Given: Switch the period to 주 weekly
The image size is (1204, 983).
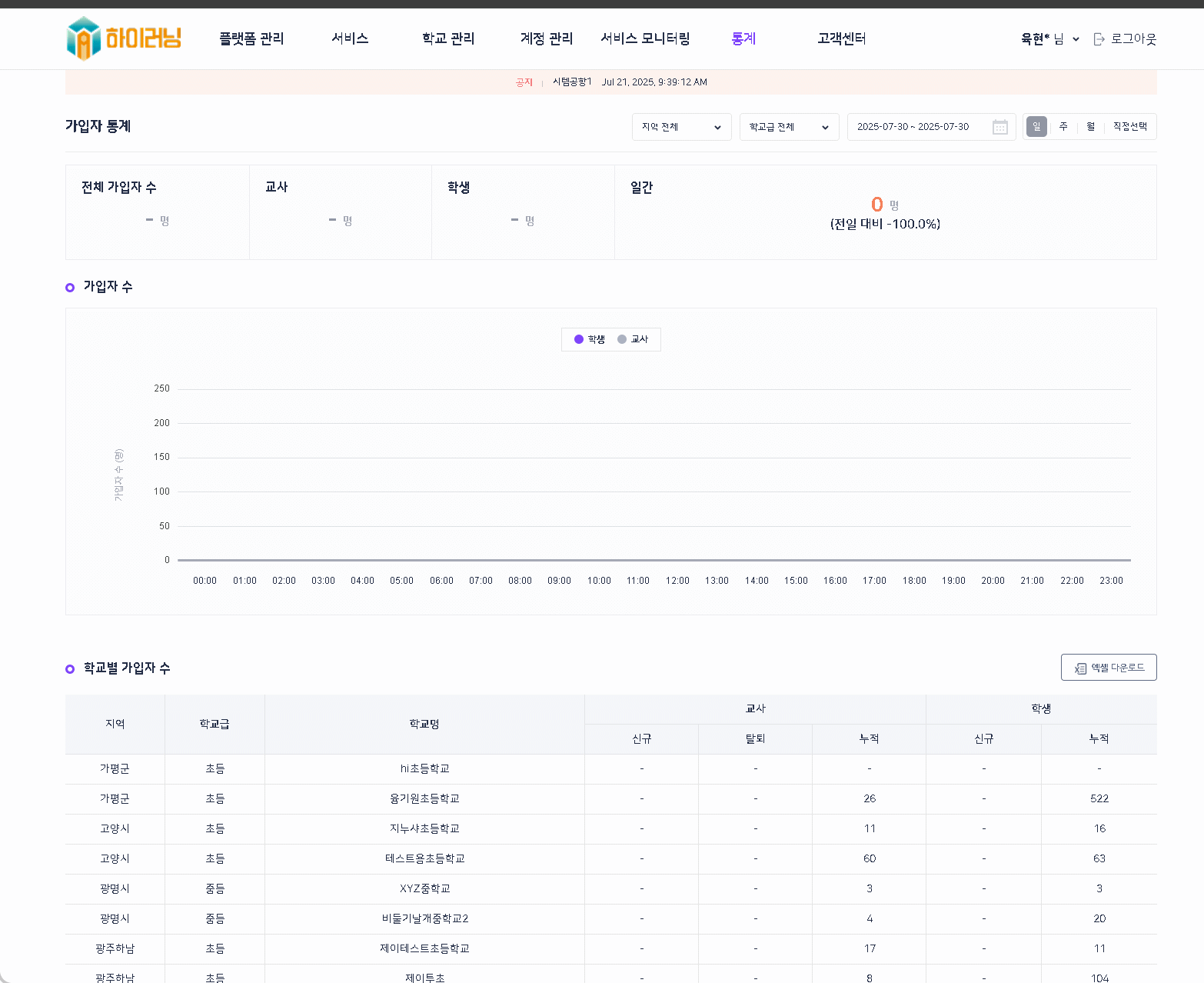Looking at the screenshot, I should tap(1063, 127).
